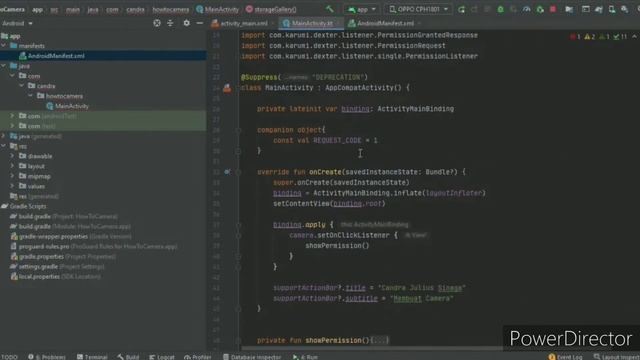This screenshot has height=360, width=640.
Task: Collapse the candra package
Action: coord(22,86)
